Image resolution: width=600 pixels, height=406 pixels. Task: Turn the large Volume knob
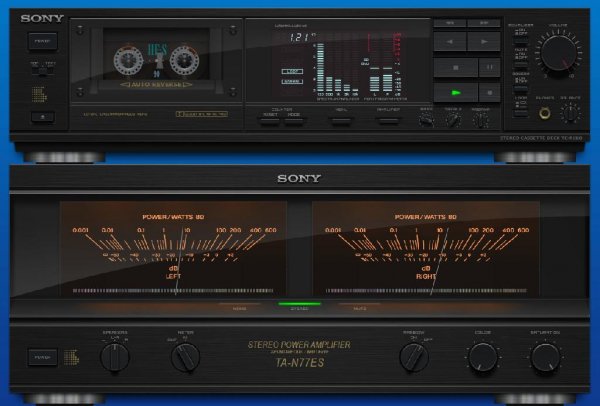pyautogui.click(x=558, y=53)
